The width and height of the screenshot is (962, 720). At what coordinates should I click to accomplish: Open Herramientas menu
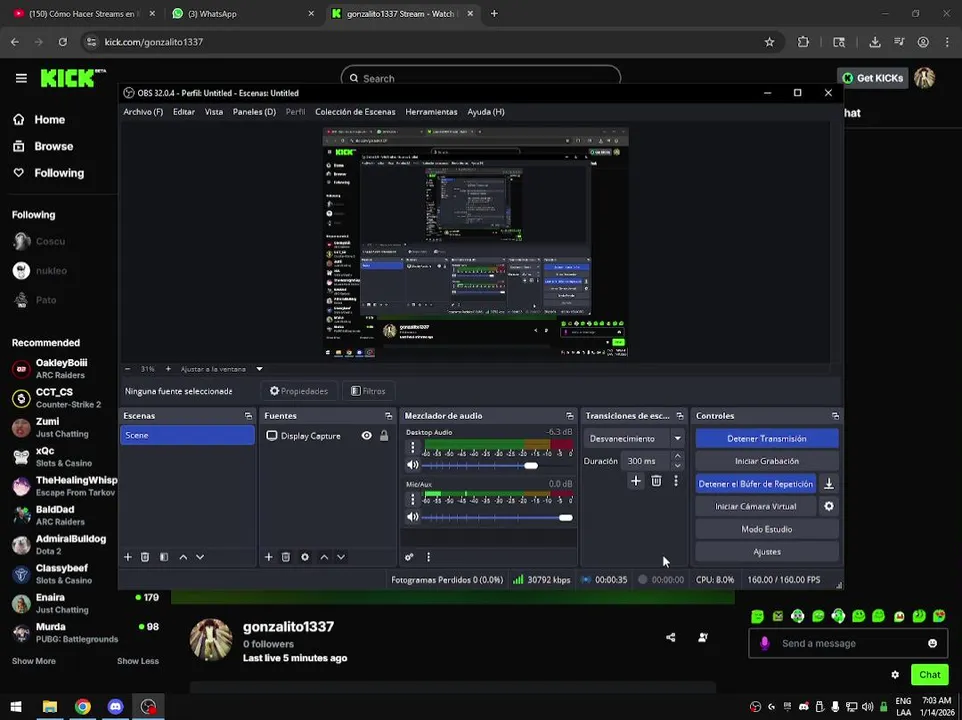click(431, 112)
